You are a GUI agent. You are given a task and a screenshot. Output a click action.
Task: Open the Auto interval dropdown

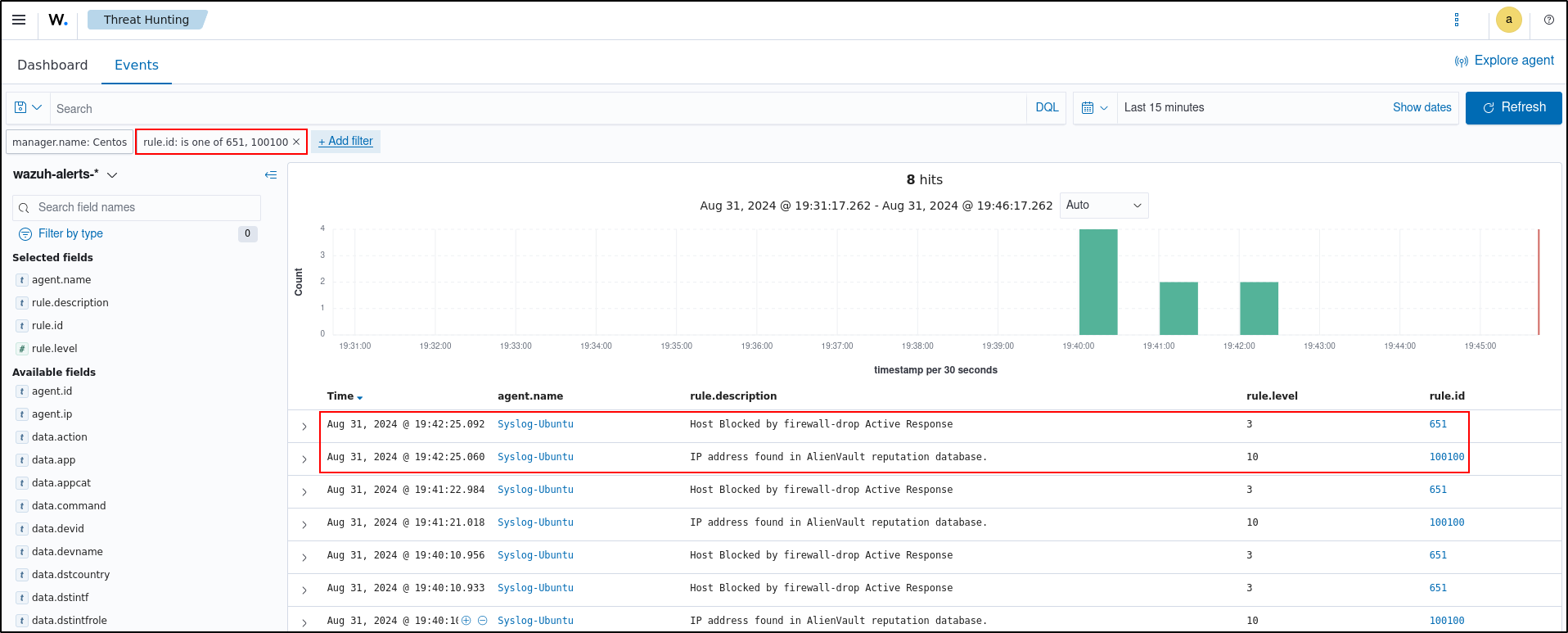1104,206
